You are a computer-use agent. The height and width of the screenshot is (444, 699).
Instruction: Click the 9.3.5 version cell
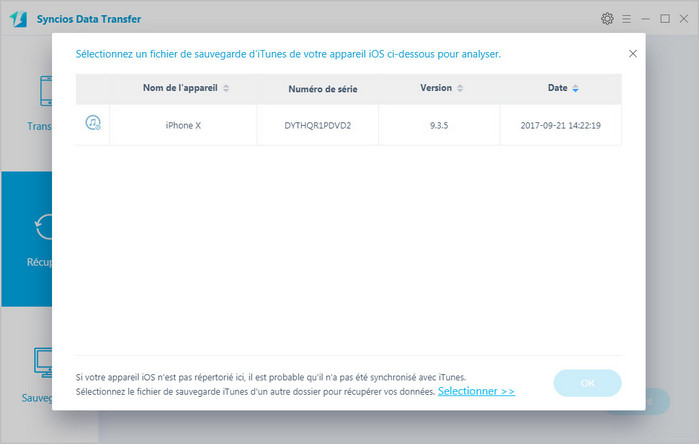click(x=436, y=124)
